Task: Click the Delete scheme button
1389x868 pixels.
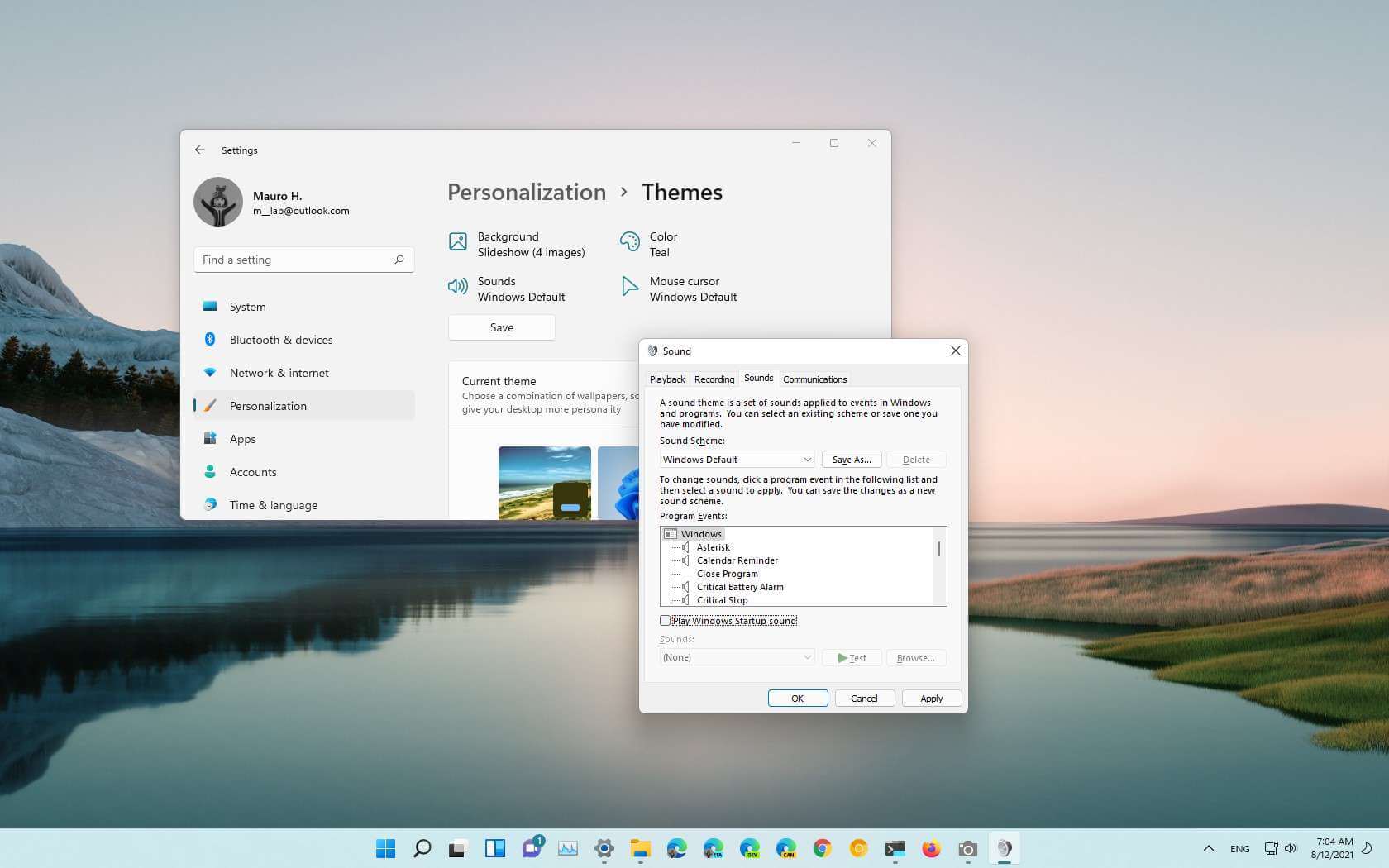Action: pos(916,460)
